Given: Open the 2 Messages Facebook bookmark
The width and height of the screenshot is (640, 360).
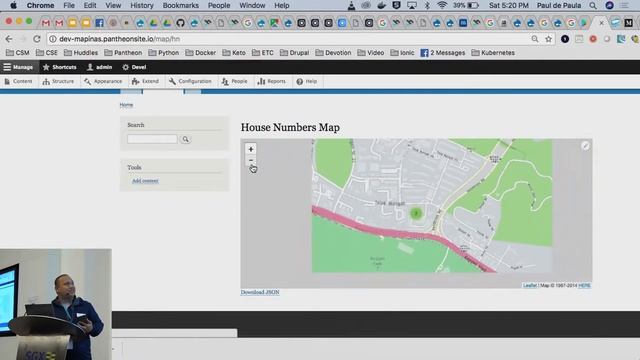Looking at the screenshot, I should (x=443, y=53).
